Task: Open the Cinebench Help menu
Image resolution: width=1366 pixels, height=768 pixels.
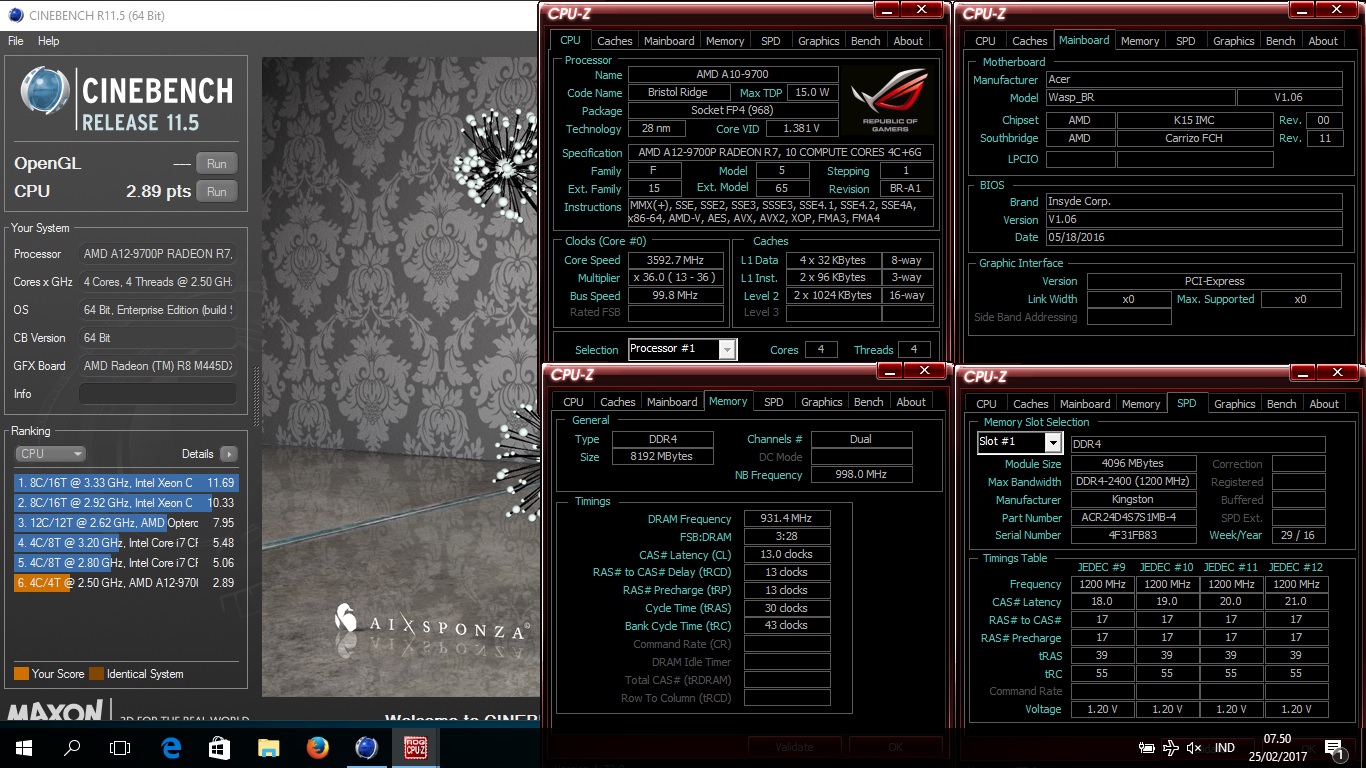Action: coord(49,41)
